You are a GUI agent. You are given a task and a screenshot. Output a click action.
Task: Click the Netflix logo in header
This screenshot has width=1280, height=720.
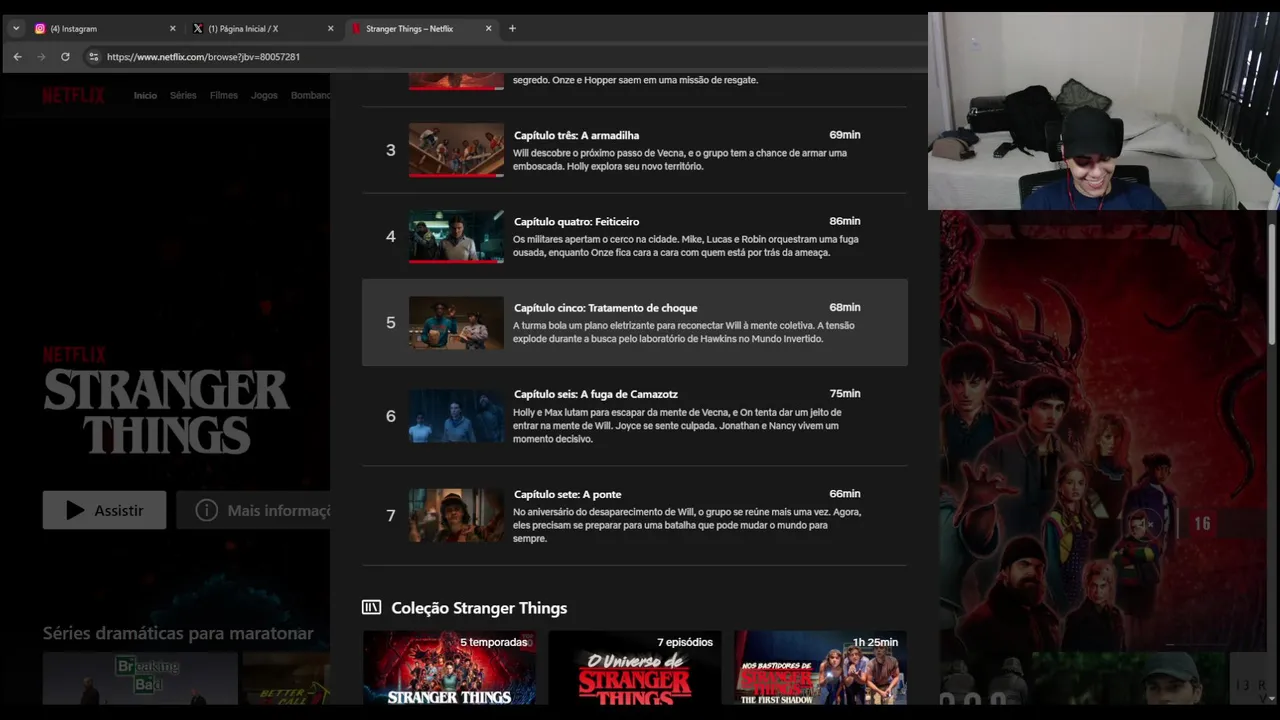(x=73, y=95)
